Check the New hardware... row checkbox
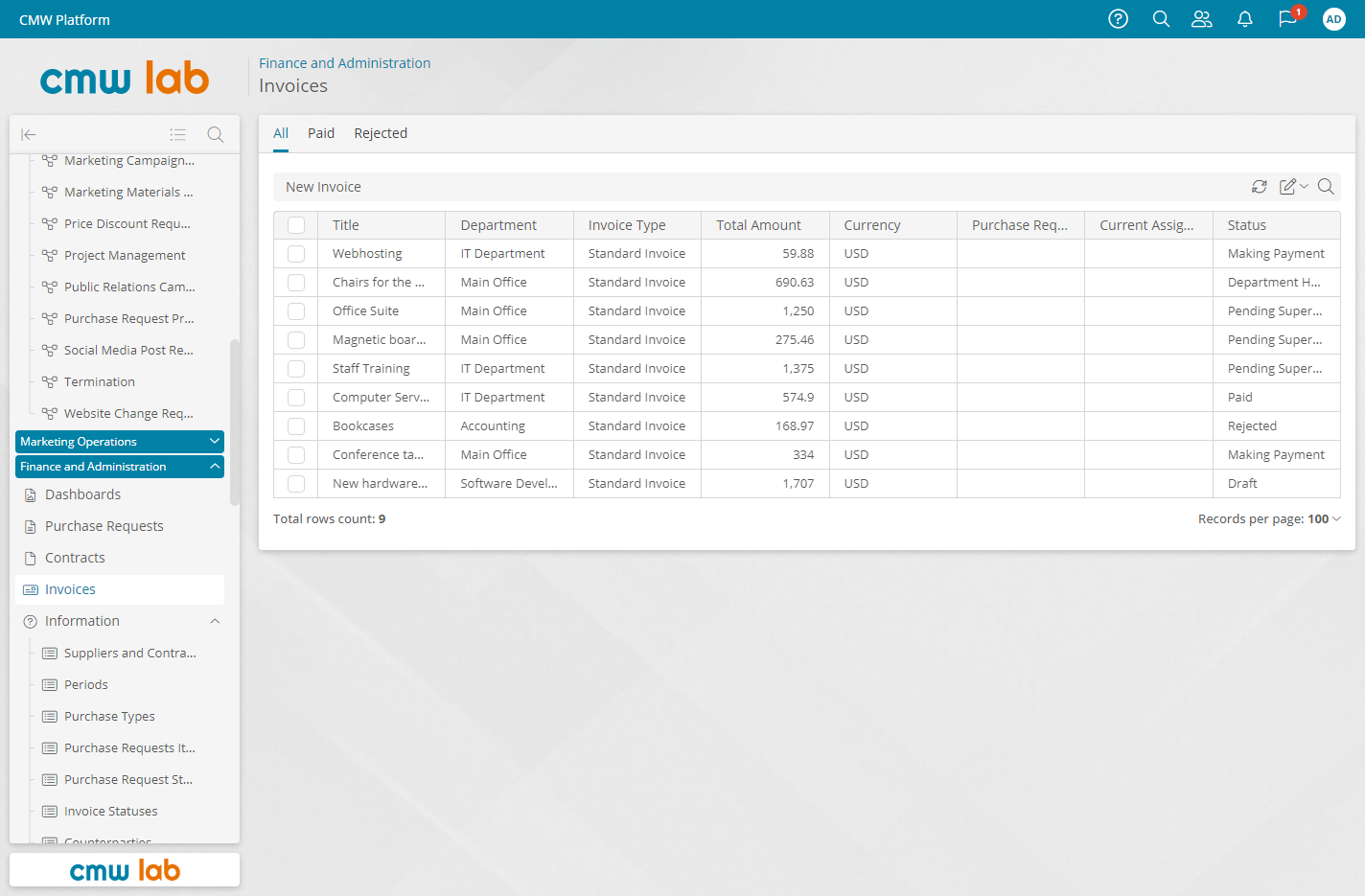This screenshot has width=1365, height=896. (296, 484)
